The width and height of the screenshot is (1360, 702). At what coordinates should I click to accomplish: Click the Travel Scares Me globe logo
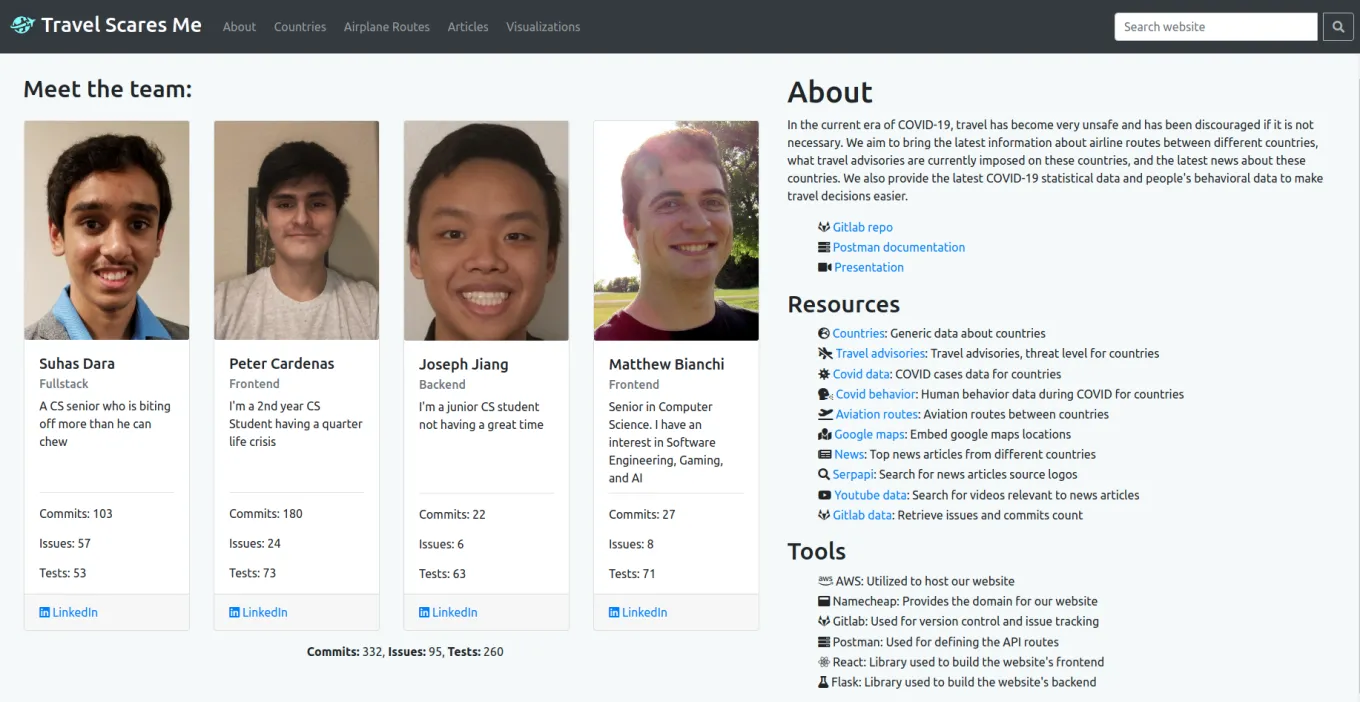point(21,24)
